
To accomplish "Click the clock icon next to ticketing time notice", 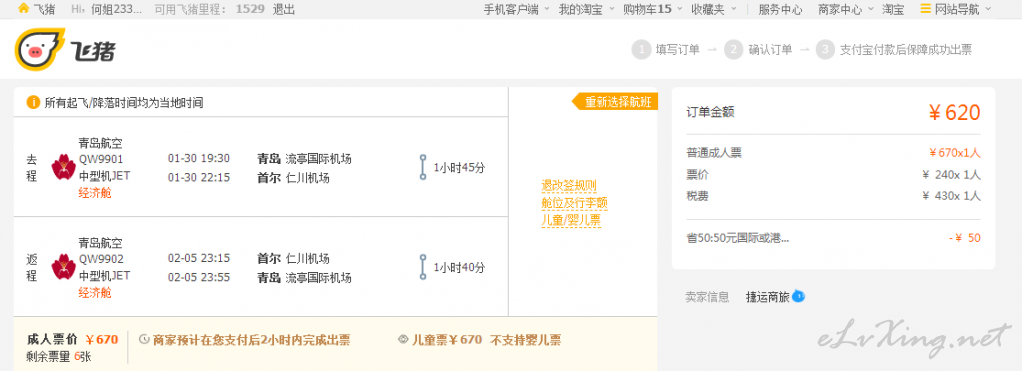I will click(144, 340).
